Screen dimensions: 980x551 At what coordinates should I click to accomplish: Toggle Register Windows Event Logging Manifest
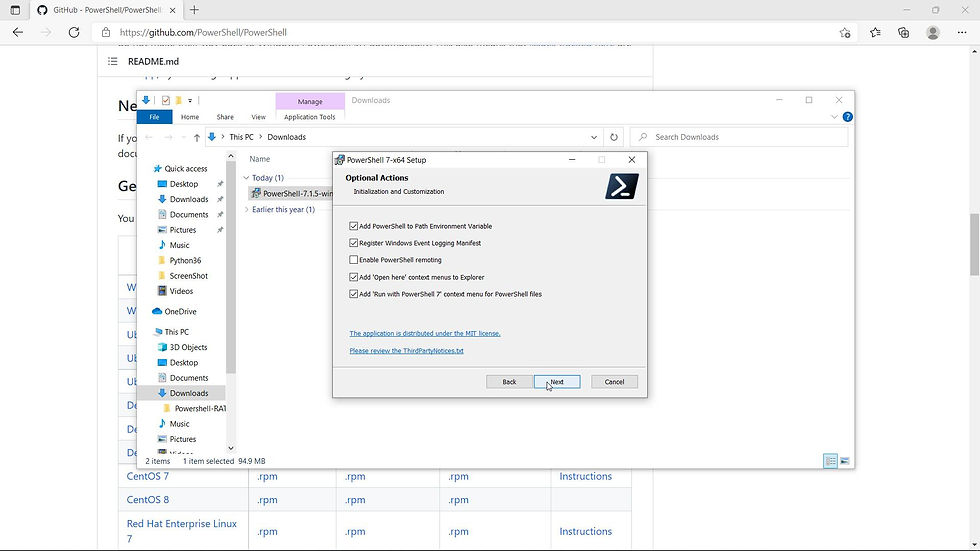click(354, 243)
